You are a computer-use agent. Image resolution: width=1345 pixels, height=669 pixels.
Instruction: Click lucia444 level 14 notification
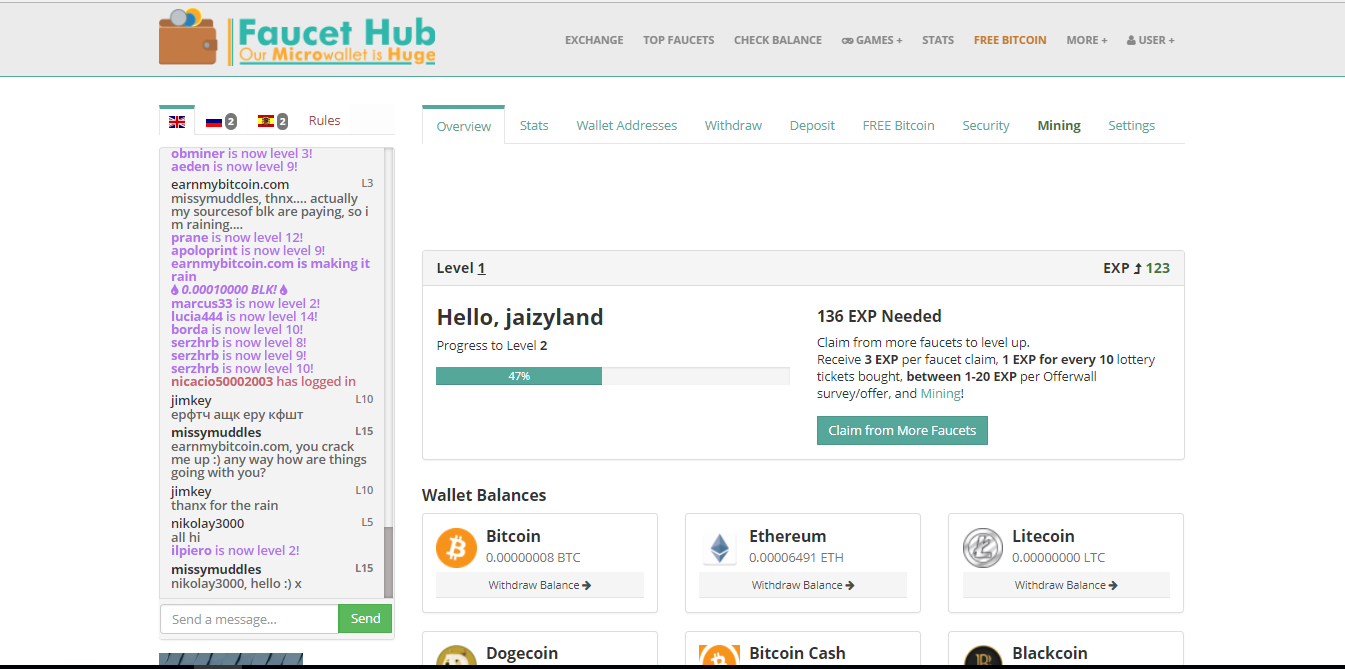pyautogui.click(x=244, y=316)
